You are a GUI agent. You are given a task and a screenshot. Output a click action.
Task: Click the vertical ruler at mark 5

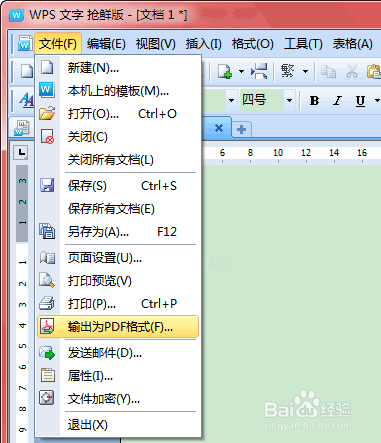coord(22,346)
